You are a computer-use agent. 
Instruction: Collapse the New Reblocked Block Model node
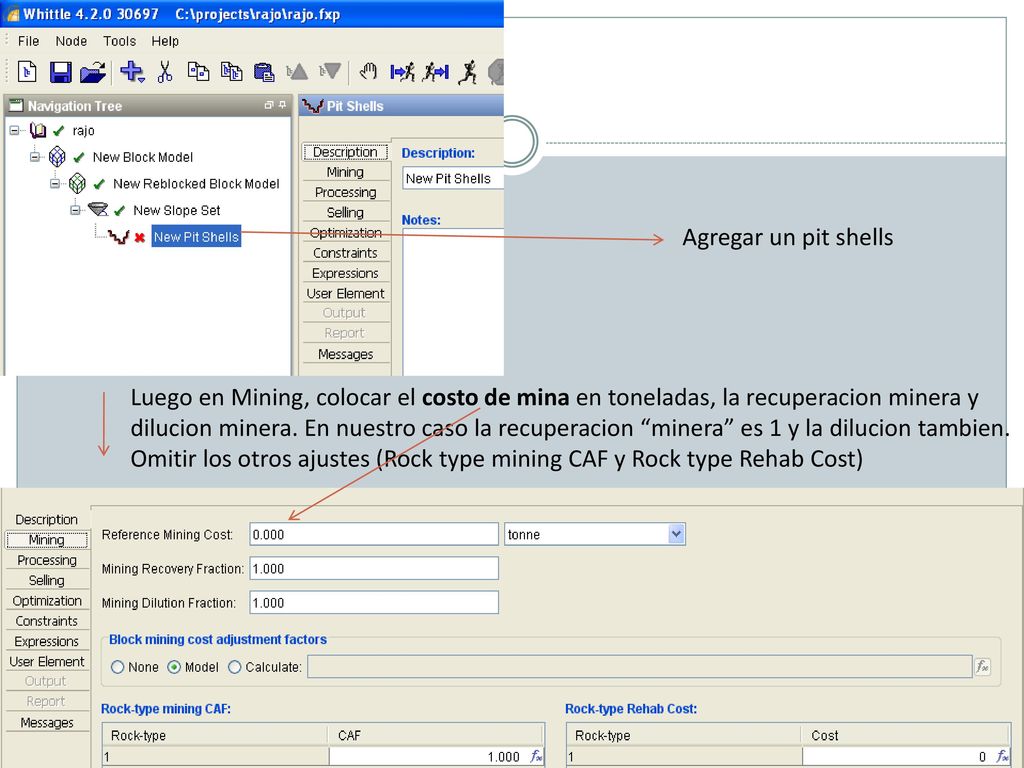pyautogui.click(x=55, y=184)
